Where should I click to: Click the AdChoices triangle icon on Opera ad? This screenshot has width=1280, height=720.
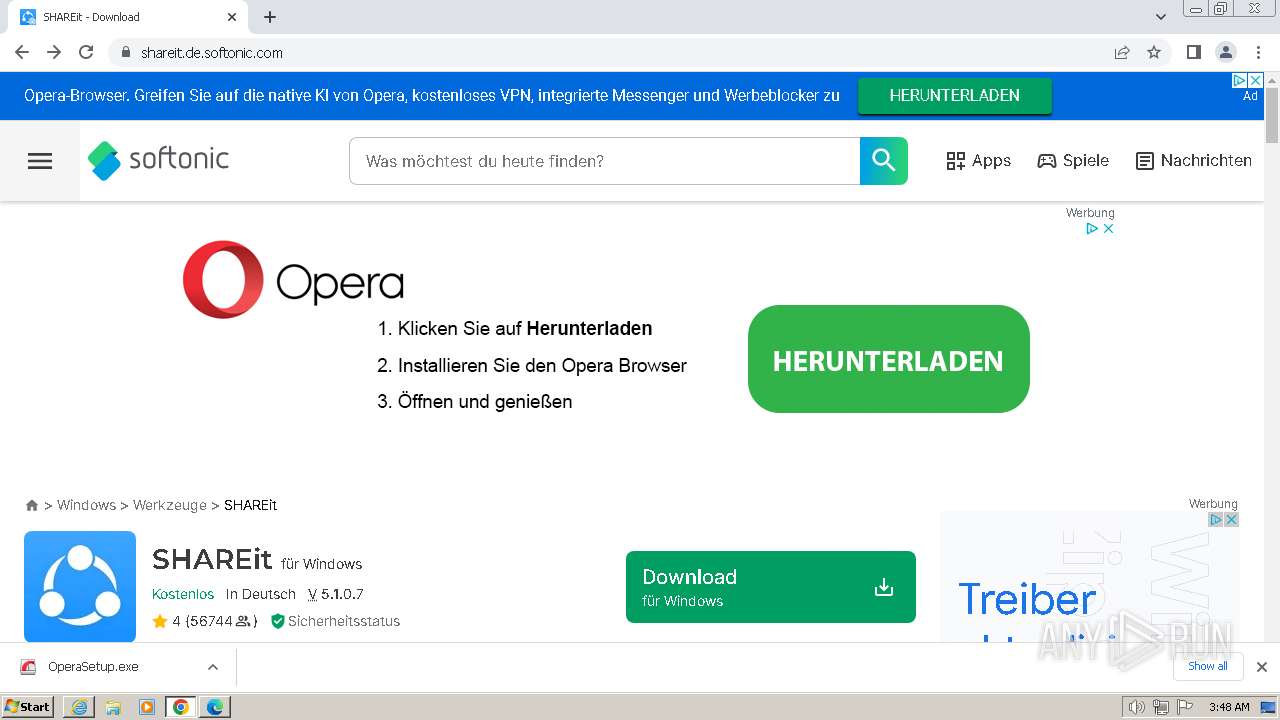[x=1093, y=228]
